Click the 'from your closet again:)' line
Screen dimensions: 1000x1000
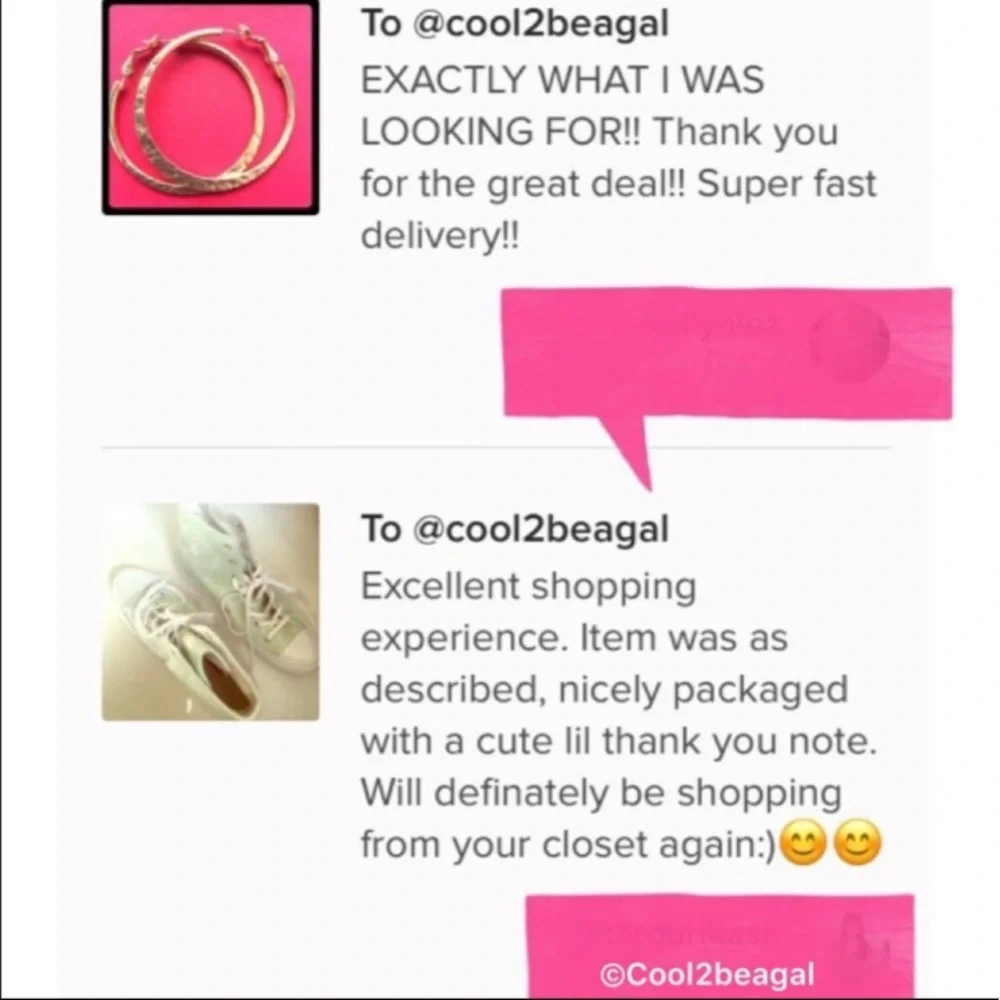pyautogui.click(x=569, y=844)
